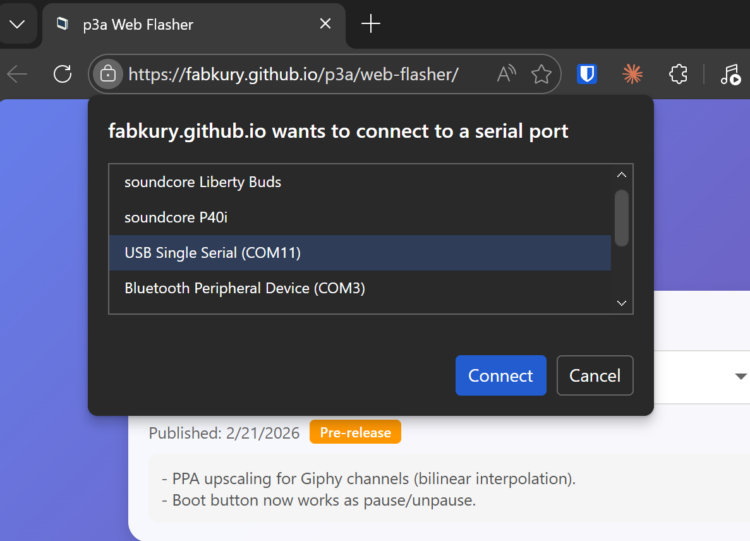Open the Bitwarden extension icon
The height and width of the screenshot is (541, 750).
(587, 74)
